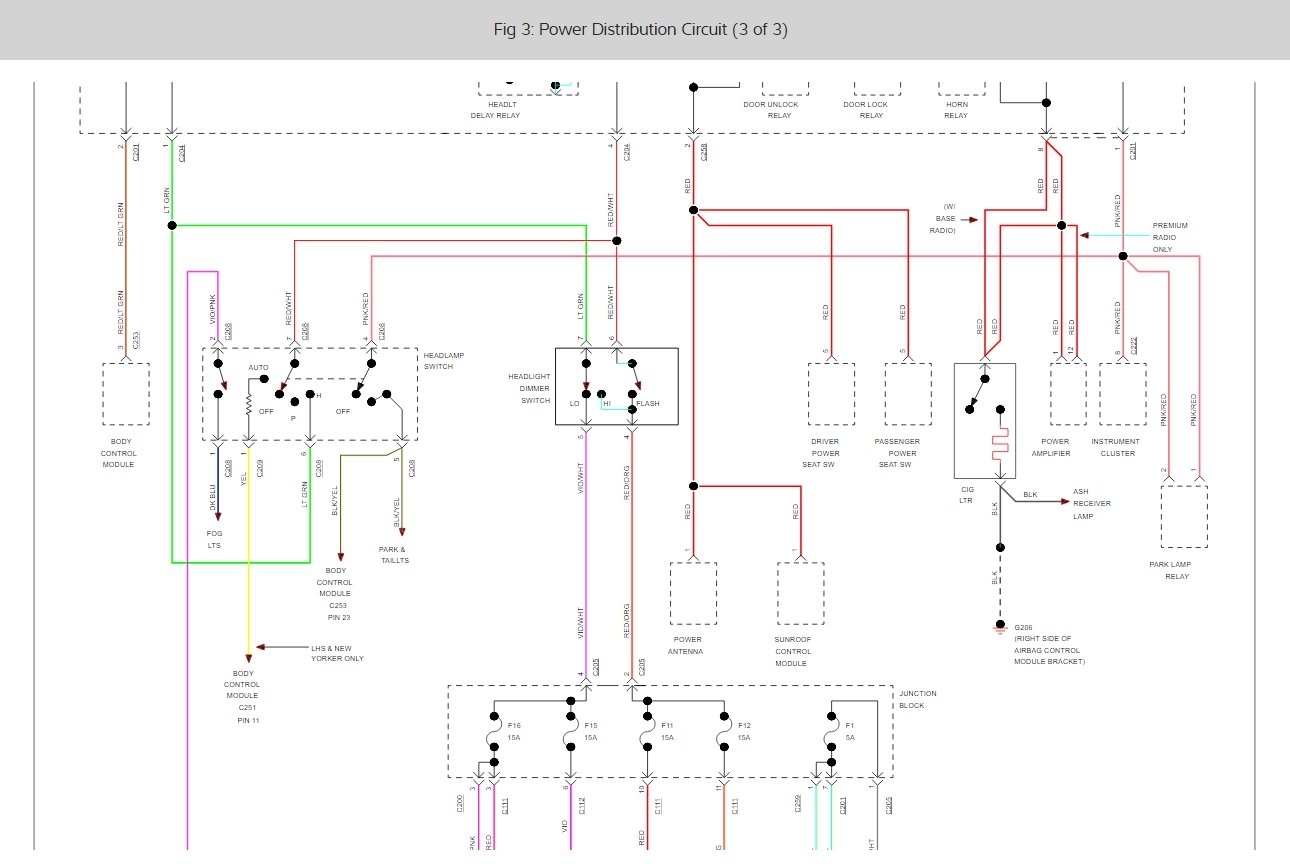1290x864 pixels.
Task: Select the PASSENGER POWER SEAT SW label
Action: (897, 453)
